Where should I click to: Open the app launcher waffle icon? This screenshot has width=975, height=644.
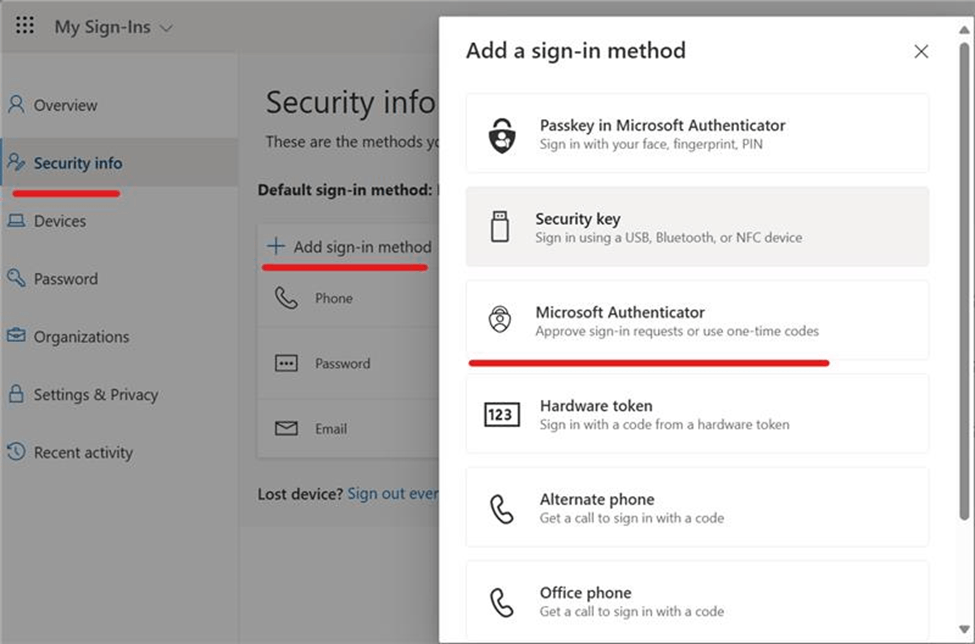(25, 25)
